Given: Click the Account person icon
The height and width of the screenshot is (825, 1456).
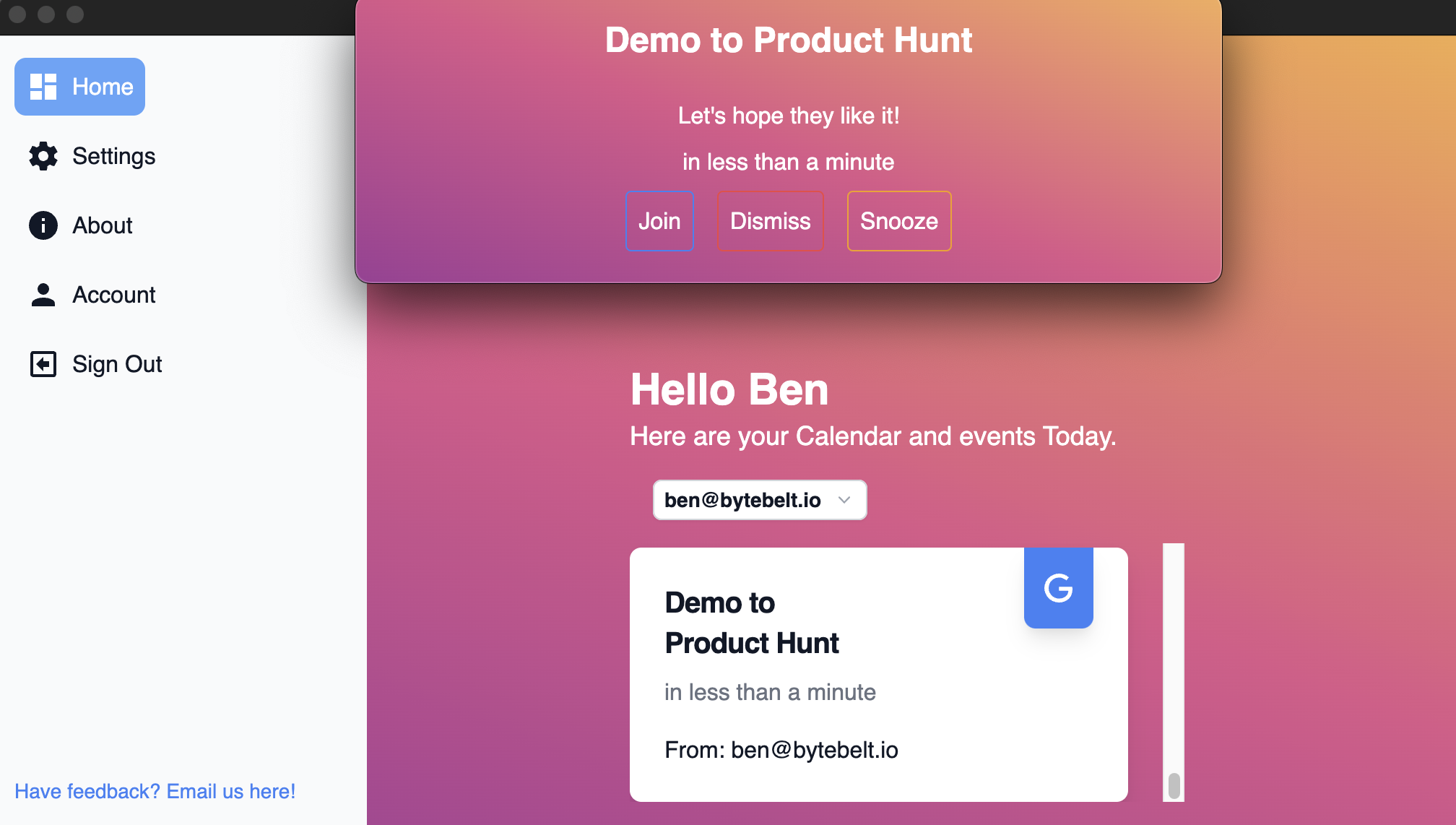Looking at the screenshot, I should 43,295.
